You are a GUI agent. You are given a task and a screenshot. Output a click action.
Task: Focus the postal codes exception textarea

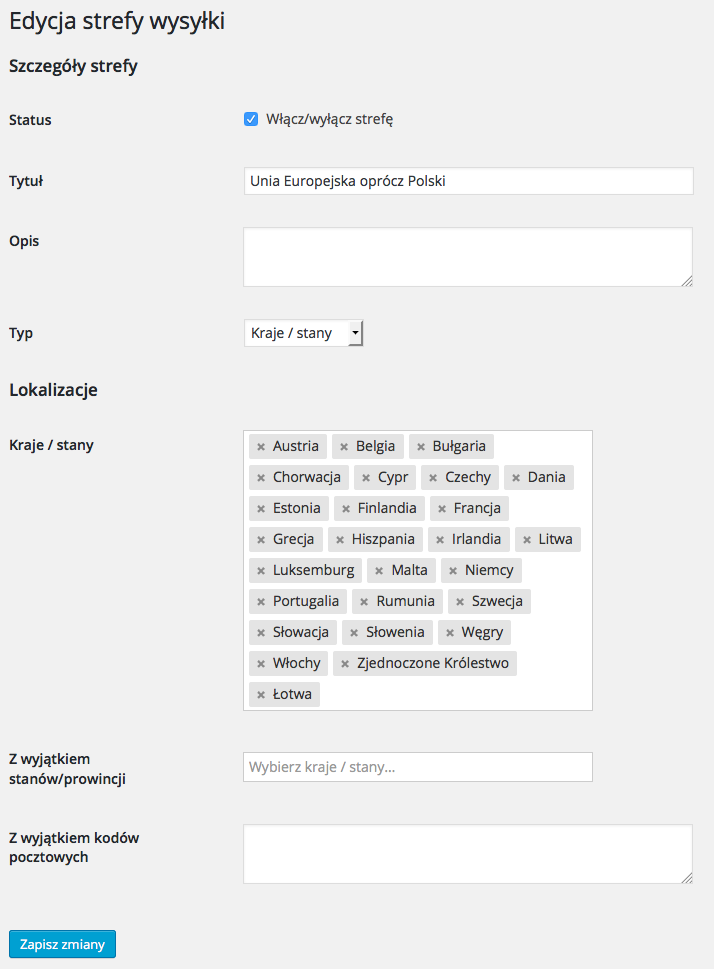(x=468, y=854)
